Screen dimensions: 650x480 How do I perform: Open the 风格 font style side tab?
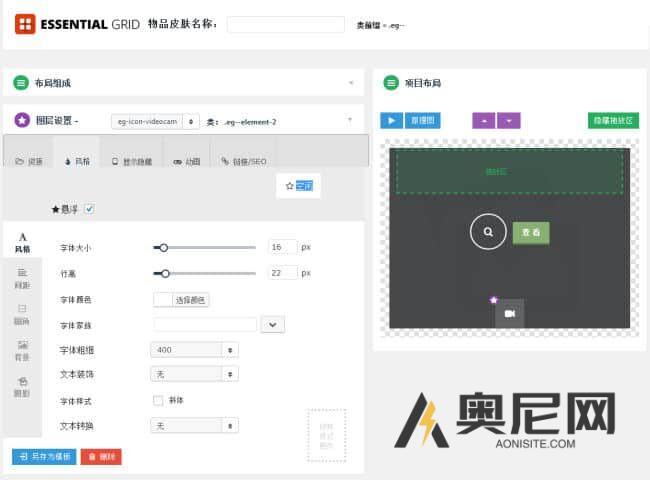(22, 242)
